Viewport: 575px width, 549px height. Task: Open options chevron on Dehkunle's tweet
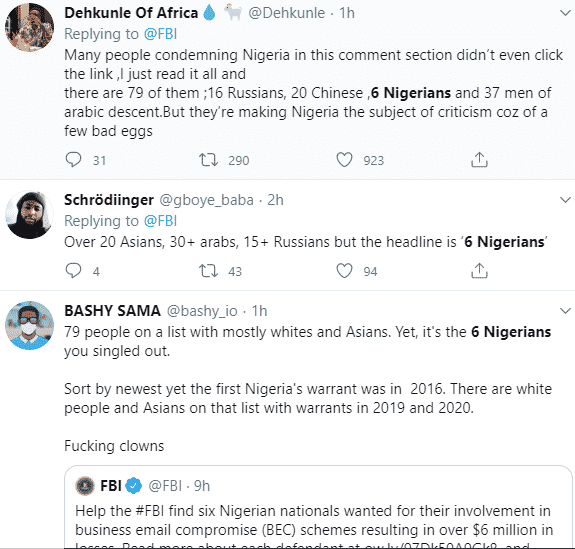(x=565, y=13)
